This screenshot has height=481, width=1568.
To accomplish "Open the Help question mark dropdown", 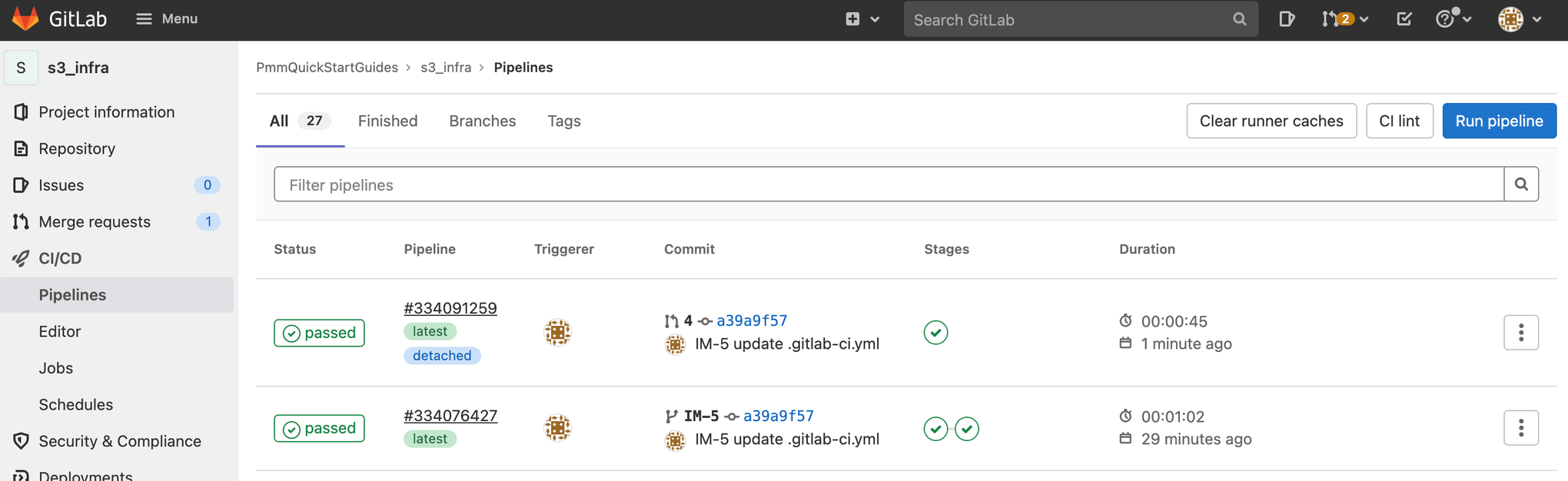I will coord(1453,19).
